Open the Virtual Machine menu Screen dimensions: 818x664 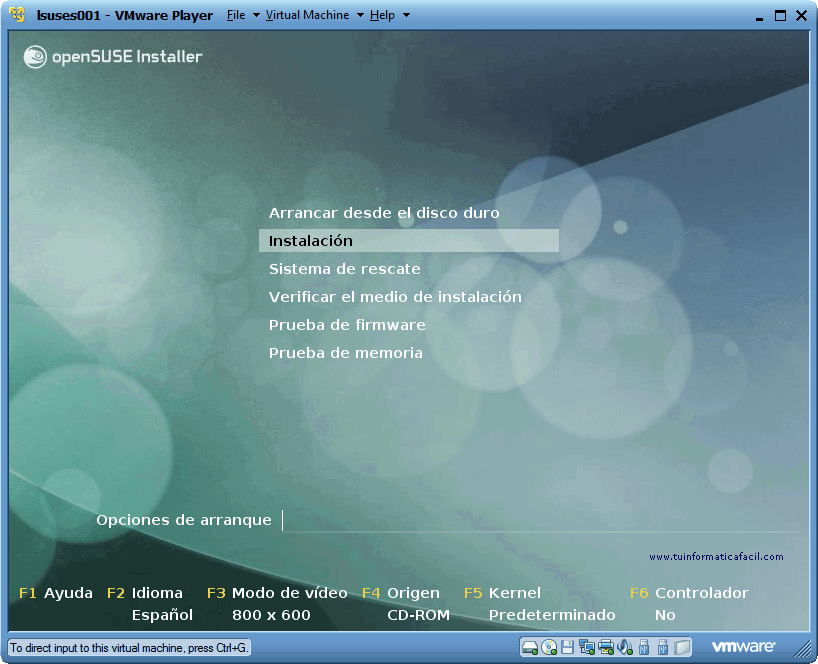click(307, 15)
